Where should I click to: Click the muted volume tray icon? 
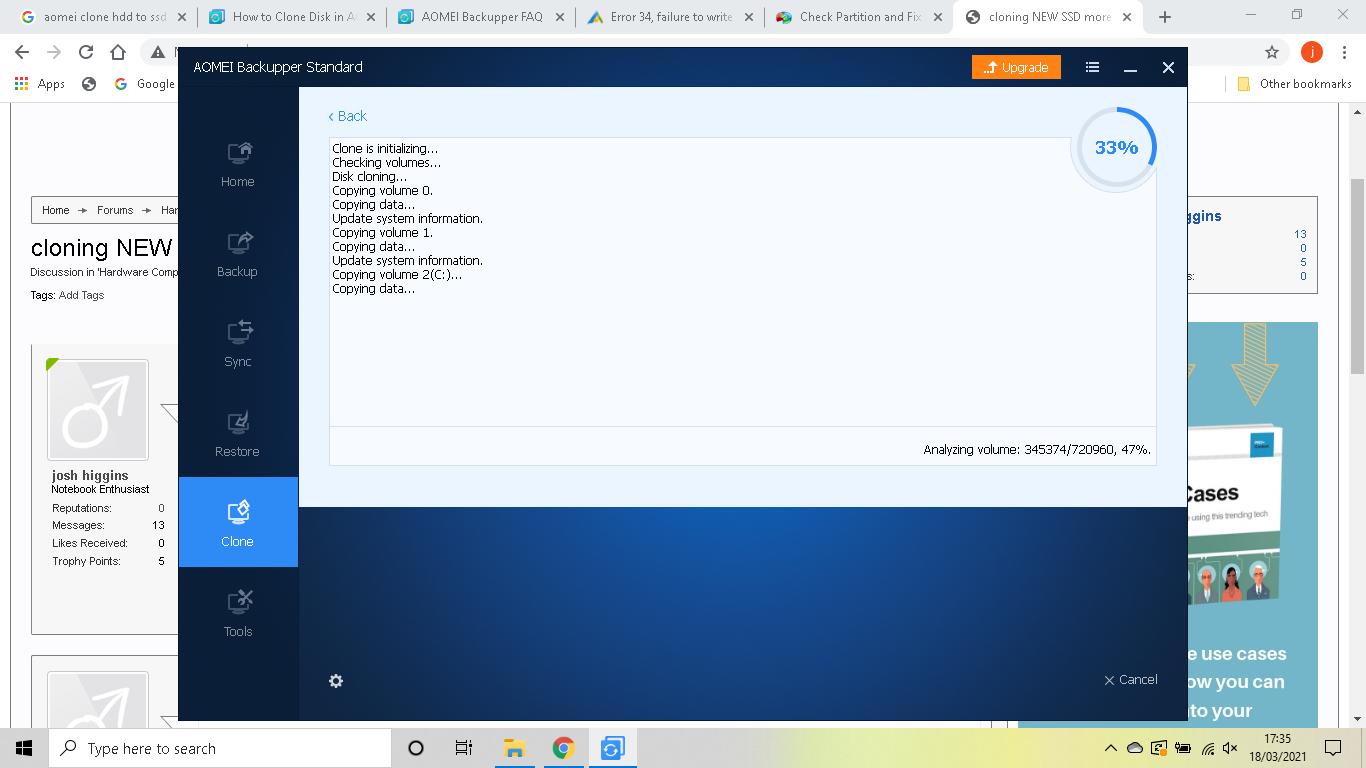tap(1231, 748)
